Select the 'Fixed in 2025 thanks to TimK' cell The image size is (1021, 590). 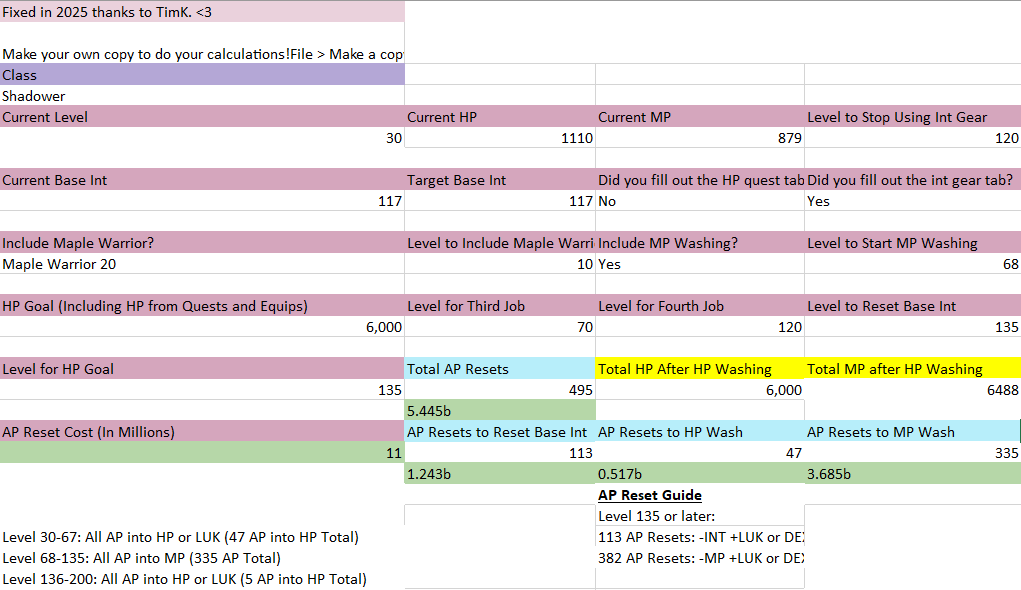tap(202, 12)
